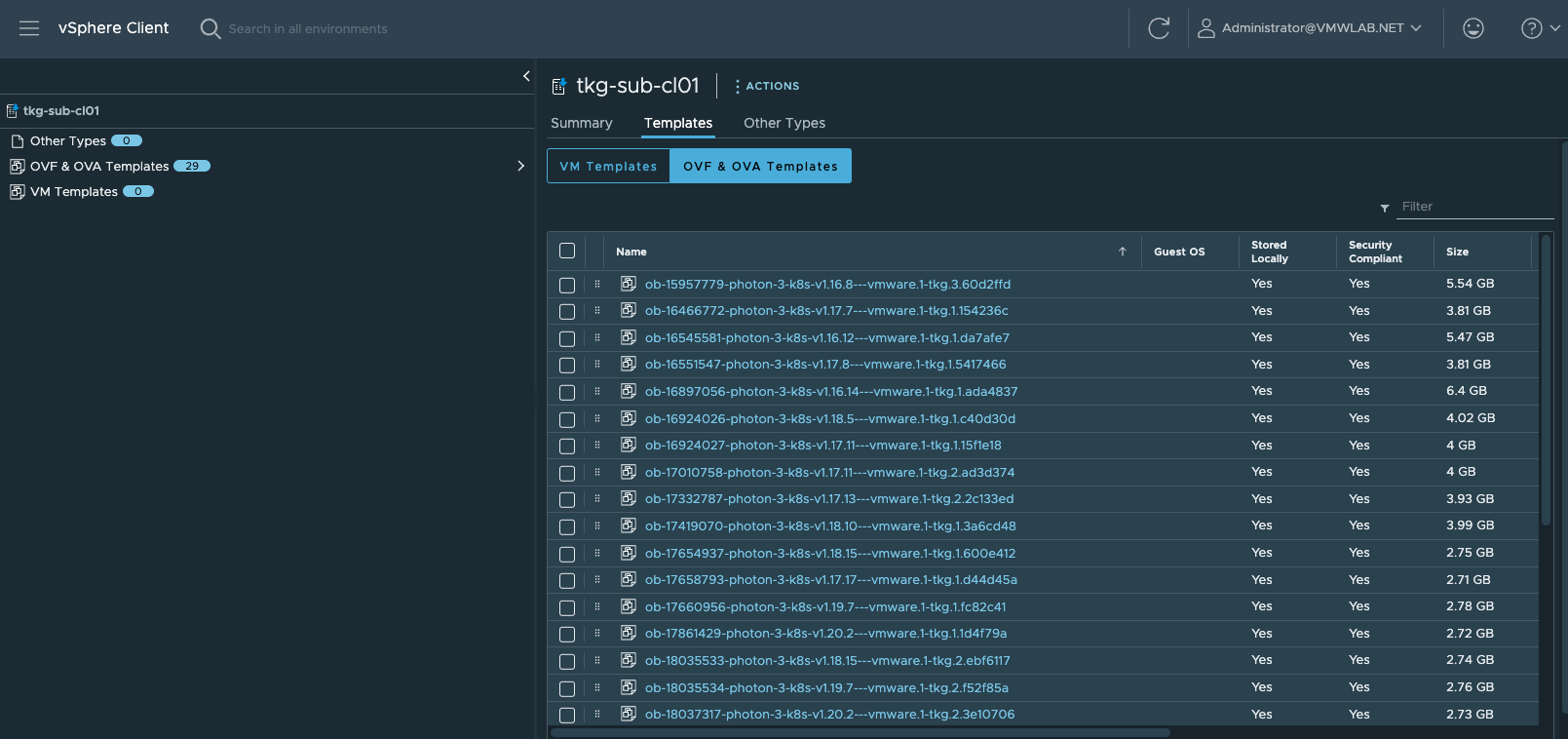Click the content library icon beside the title

pos(559,86)
